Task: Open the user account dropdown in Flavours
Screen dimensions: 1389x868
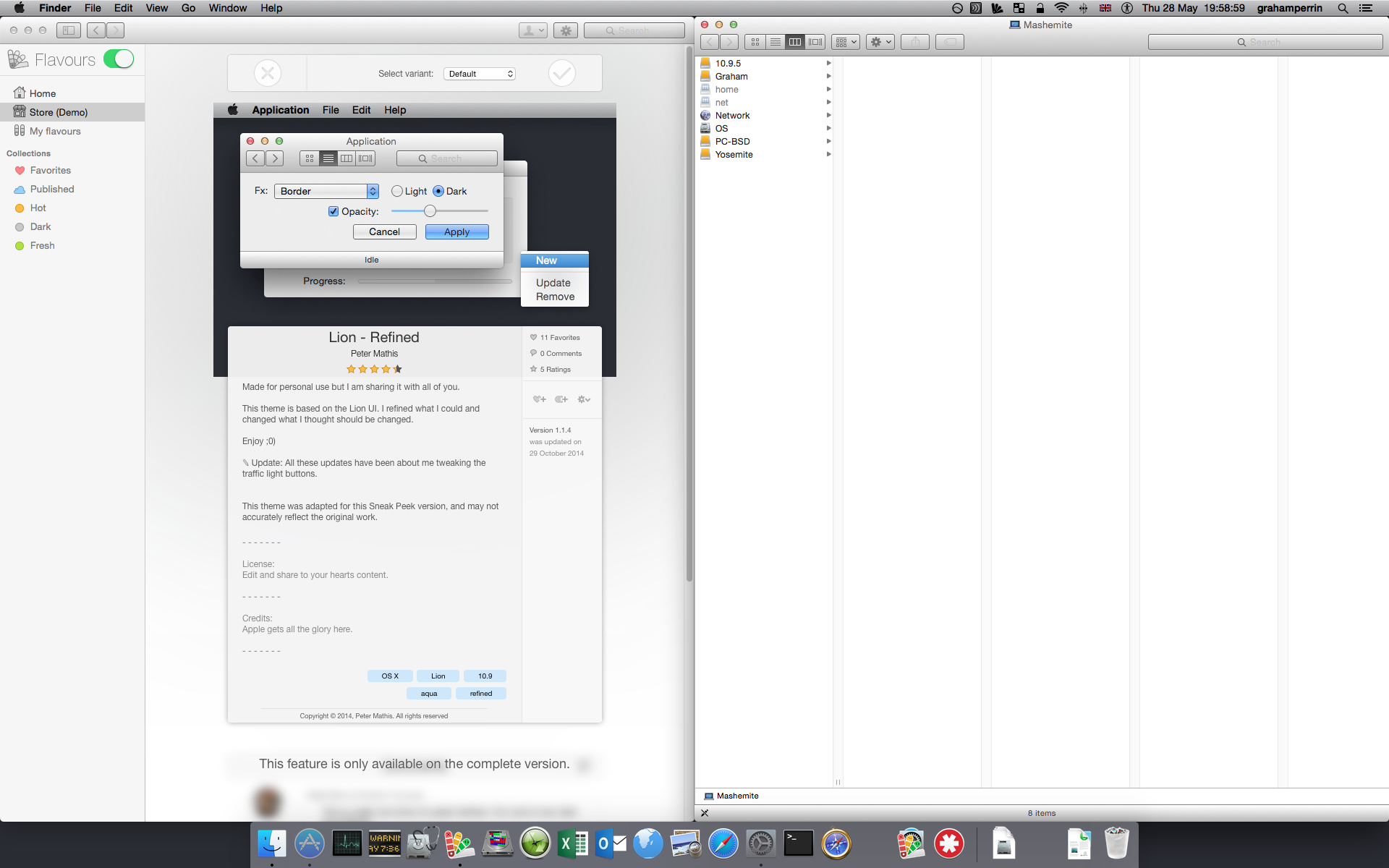Action: [532, 30]
